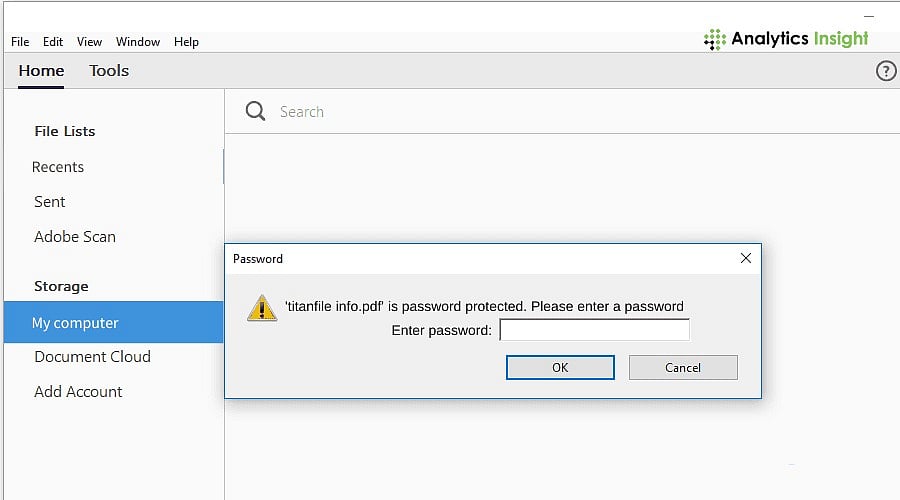Confirm the password with OK
Screen dimensions: 900x500
(x=560, y=367)
